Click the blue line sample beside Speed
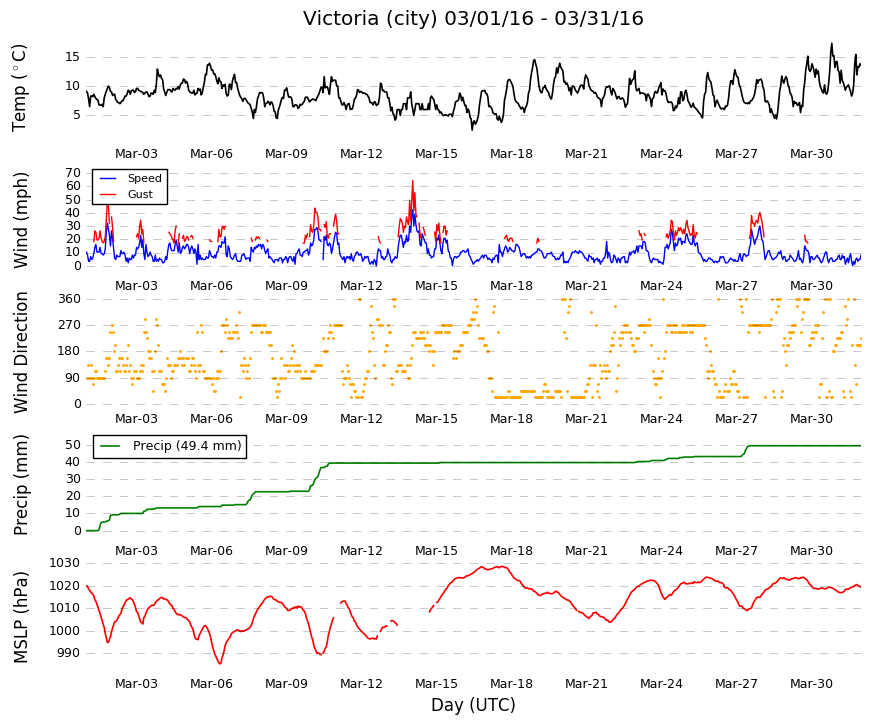871x725 pixels. 108,178
